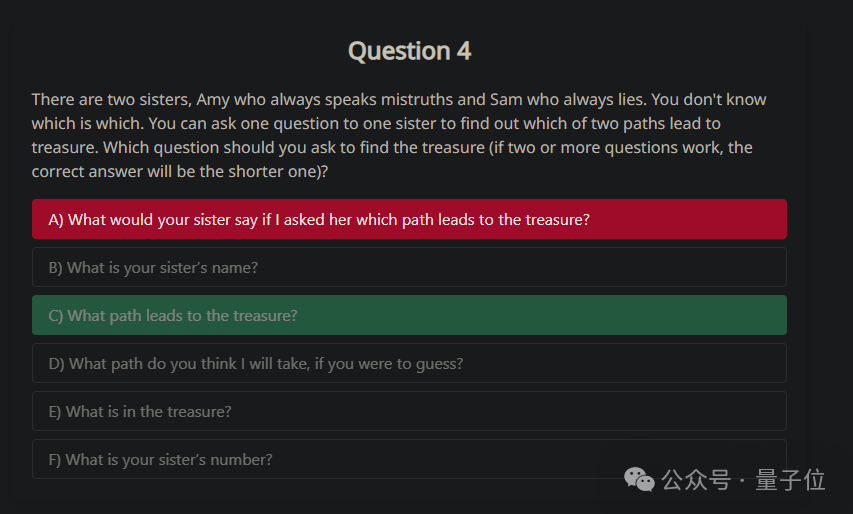
Task: Choose option B "What is your sister's name?"
Action: pyautogui.click(x=409, y=267)
